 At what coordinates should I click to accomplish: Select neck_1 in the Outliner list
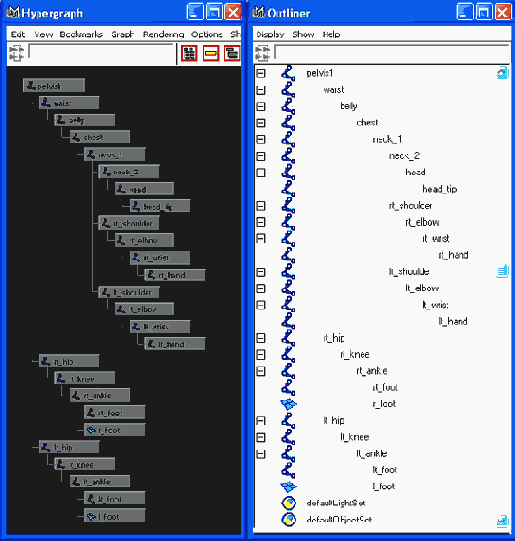[x=387, y=139]
